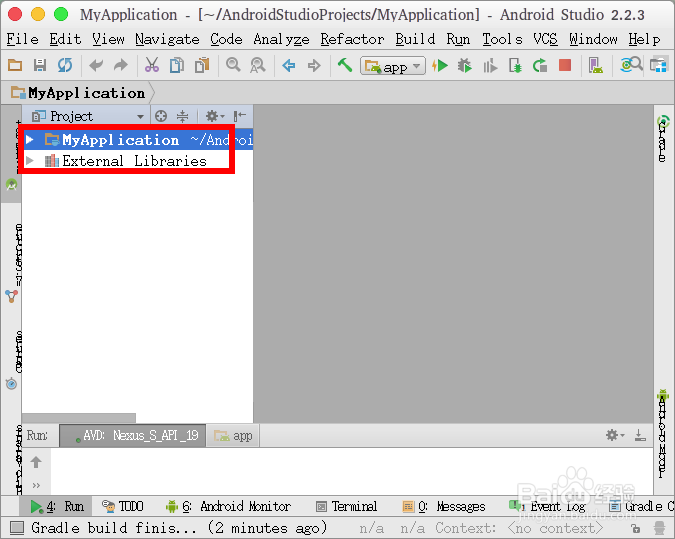
Task: Switch to AVD: Nexus_S_API_19 run tab
Action: (133, 436)
